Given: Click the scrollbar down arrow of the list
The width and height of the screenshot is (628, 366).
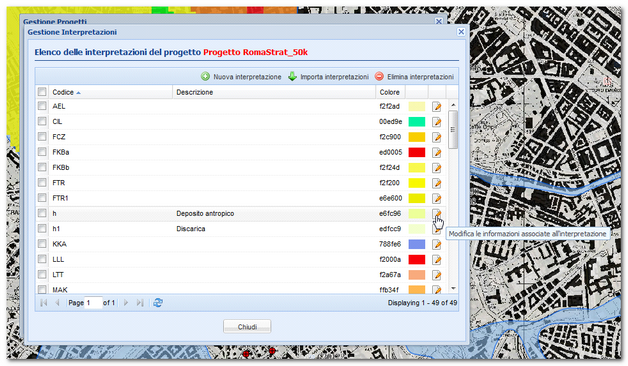Looking at the screenshot, I should pos(453,288).
